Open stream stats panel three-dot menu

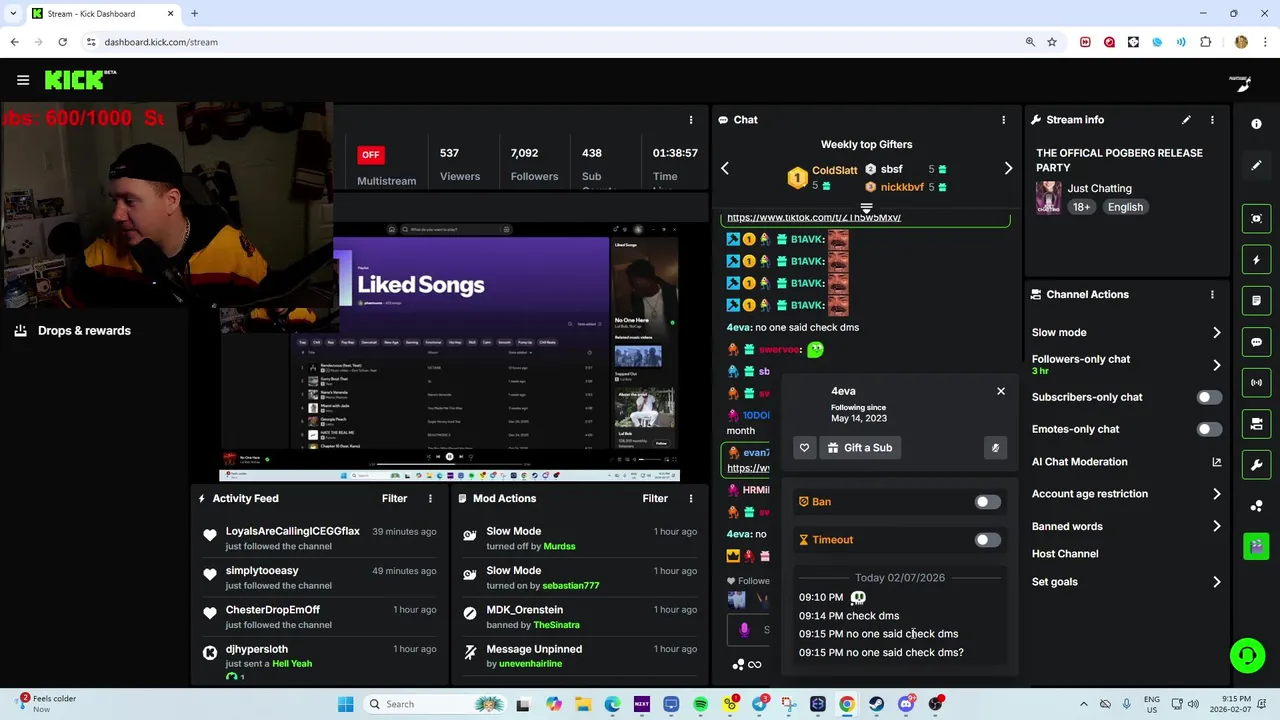point(690,120)
